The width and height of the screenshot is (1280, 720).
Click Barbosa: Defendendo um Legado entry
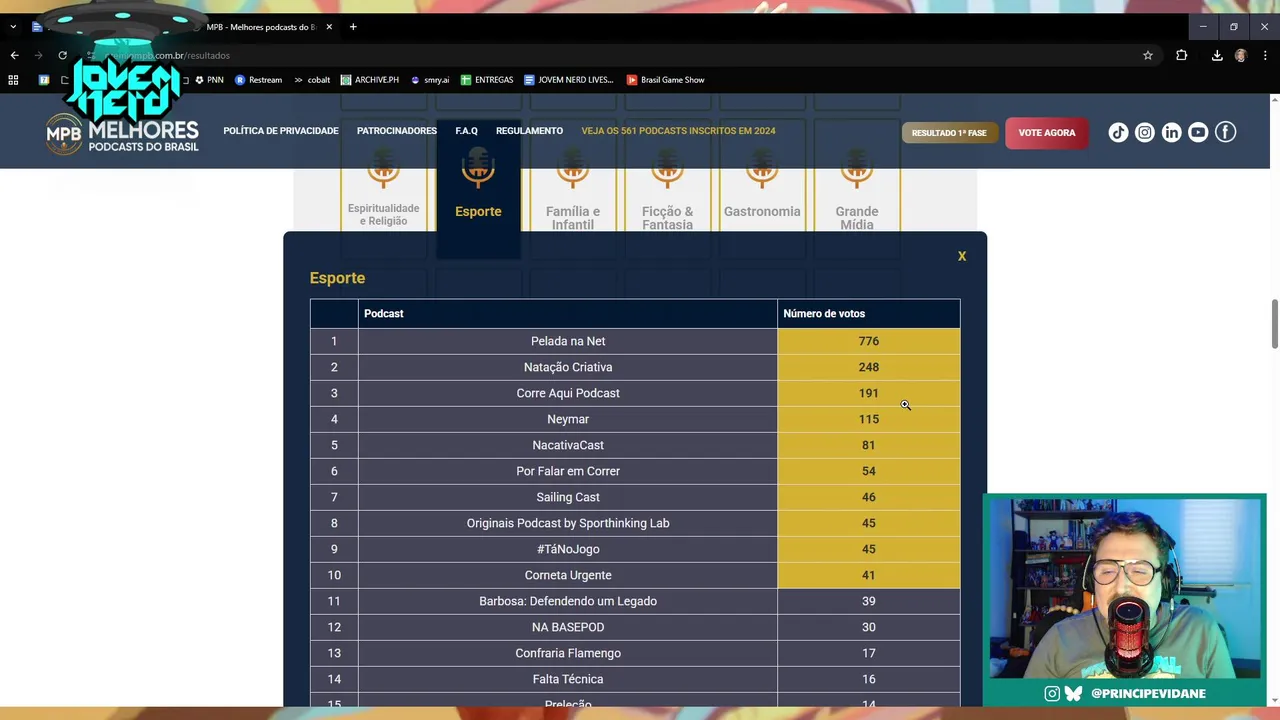coord(568,601)
